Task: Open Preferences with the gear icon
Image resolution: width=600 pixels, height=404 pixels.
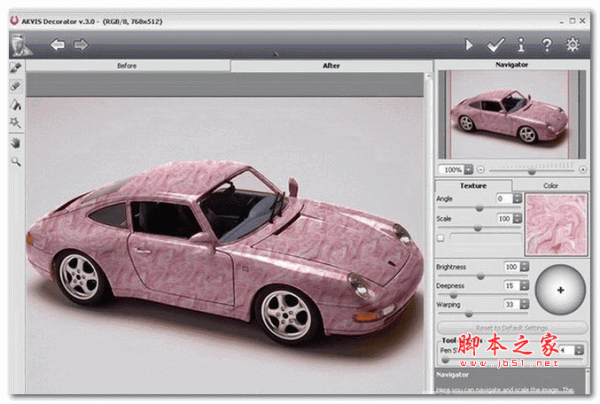Action: click(x=573, y=44)
